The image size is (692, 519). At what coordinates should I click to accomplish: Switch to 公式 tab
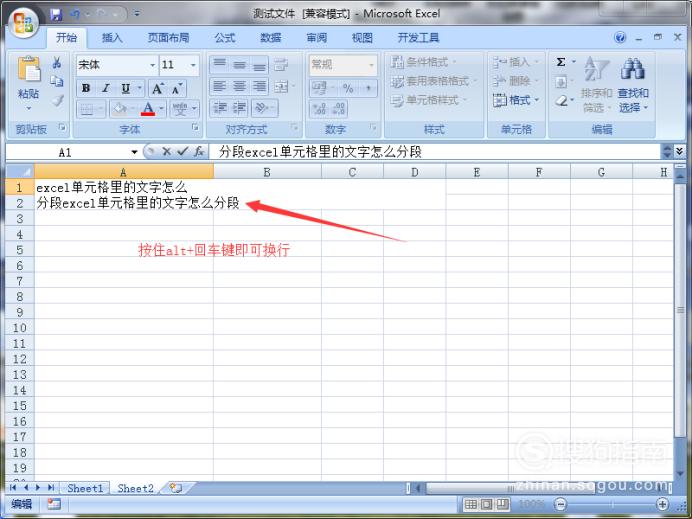[x=225, y=38]
